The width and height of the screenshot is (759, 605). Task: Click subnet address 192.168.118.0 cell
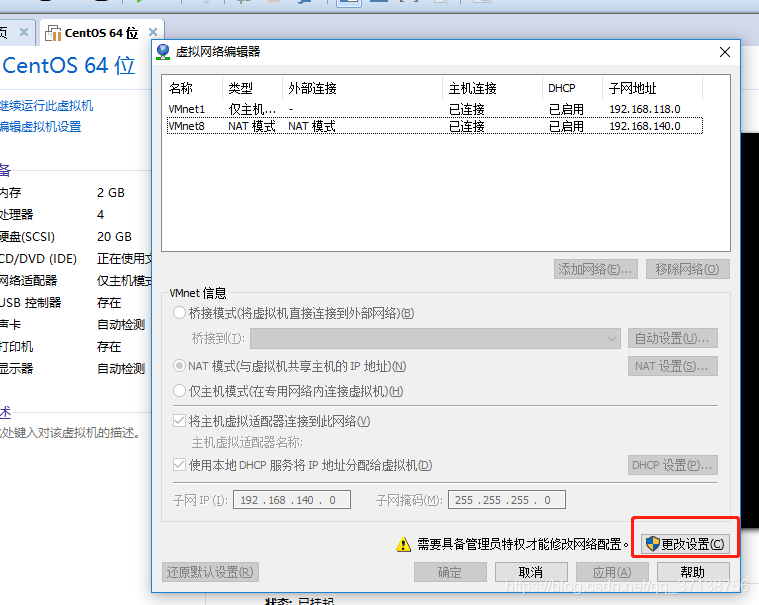tap(645, 109)
